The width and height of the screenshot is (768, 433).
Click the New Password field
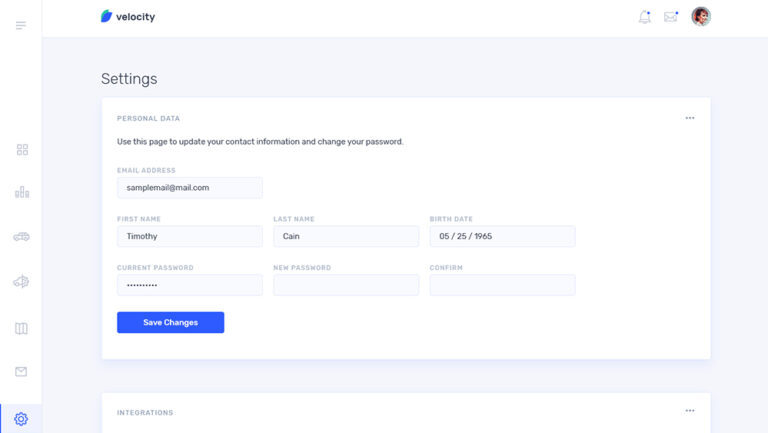coord(345,285)
